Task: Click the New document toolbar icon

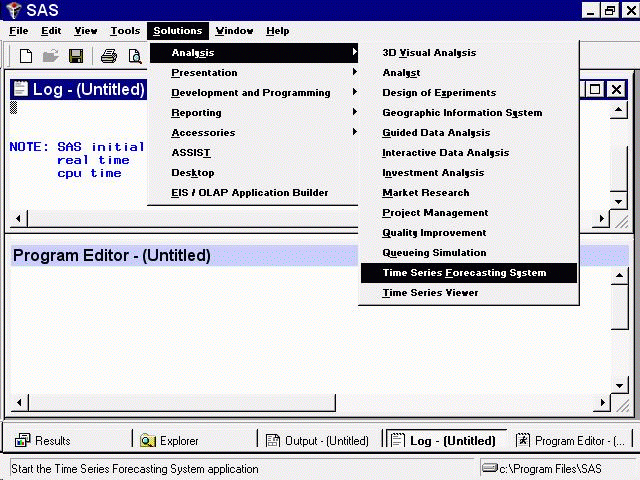Action: (x=26, y=56)
